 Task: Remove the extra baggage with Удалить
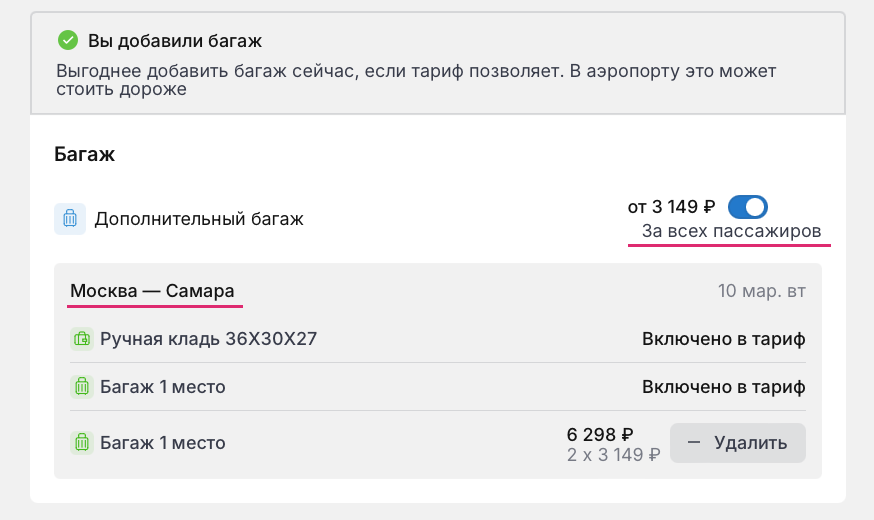[x=737, y=443]
